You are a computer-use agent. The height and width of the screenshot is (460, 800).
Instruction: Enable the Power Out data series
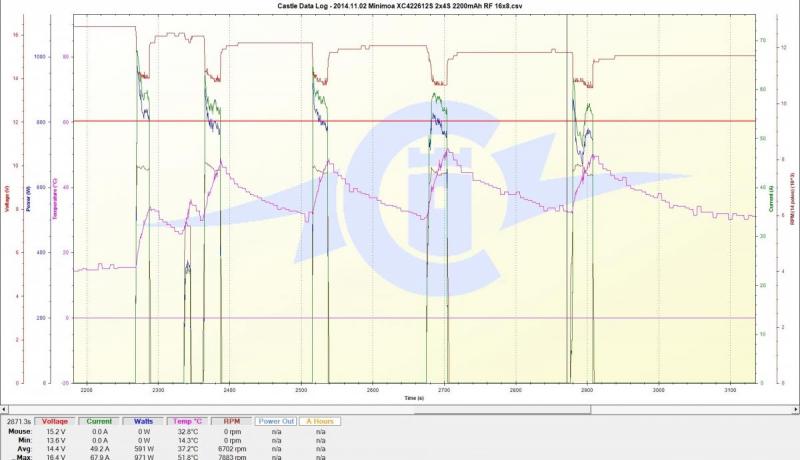tap(275, 422)
